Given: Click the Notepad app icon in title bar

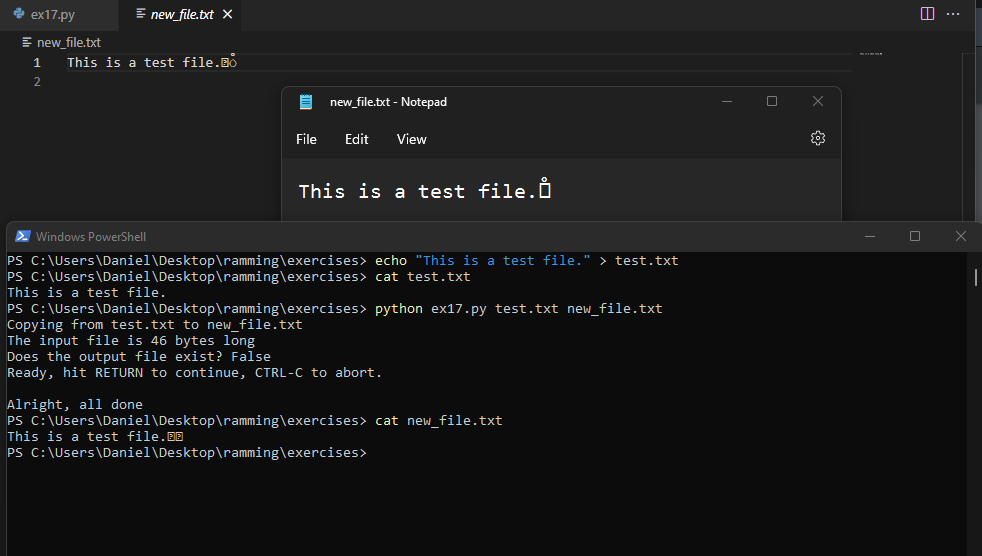Looking at the screenshot, I should coord(306,102).
